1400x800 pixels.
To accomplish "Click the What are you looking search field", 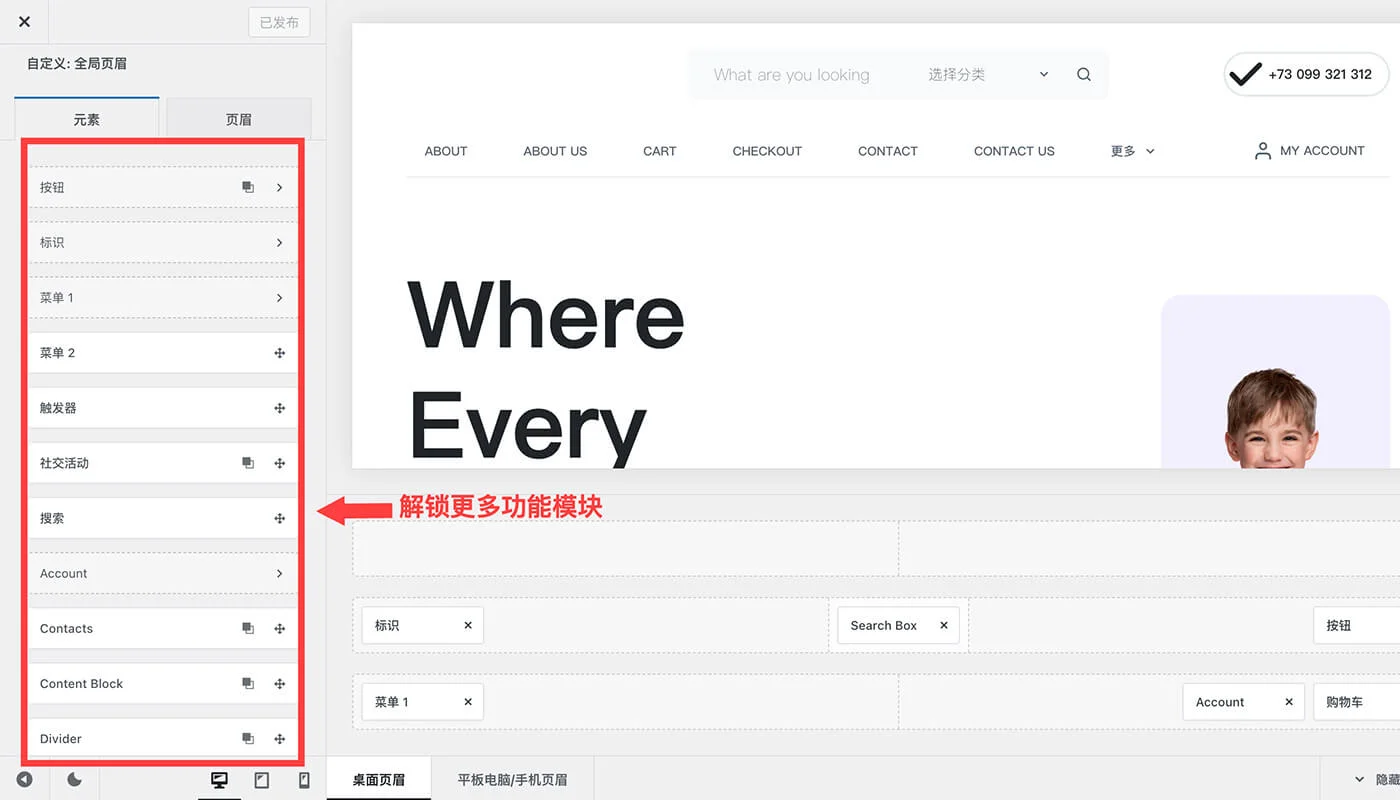I will pos(790,74).
